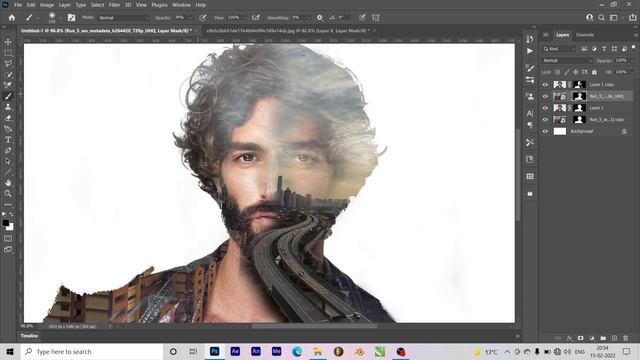
Task: Open the layer filter Kind dropdown
Action: [x=559, y=49]
